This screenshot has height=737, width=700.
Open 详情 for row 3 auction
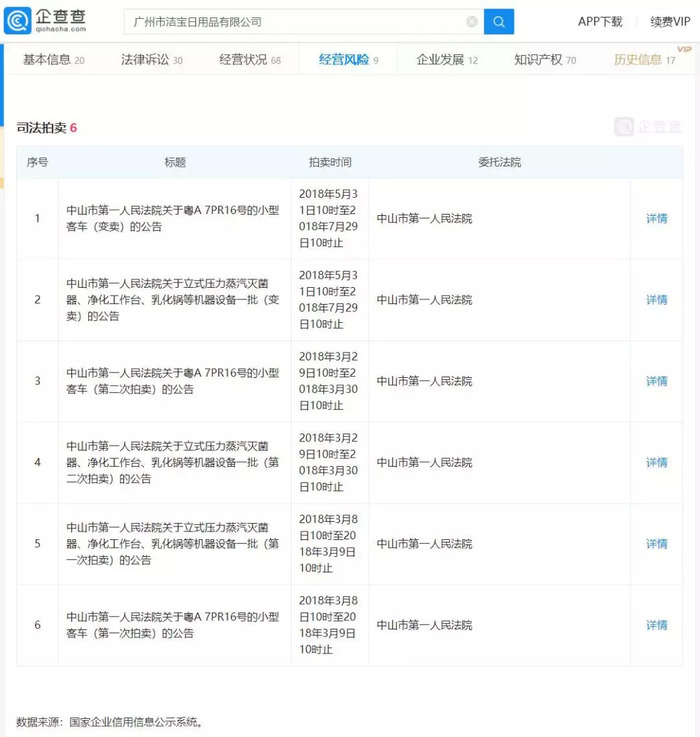[656, 381]
